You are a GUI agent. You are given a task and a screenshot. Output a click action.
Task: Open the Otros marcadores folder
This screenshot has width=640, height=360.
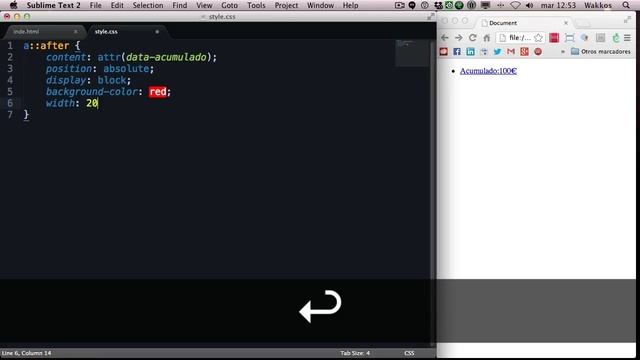click(x=601, y=51)
